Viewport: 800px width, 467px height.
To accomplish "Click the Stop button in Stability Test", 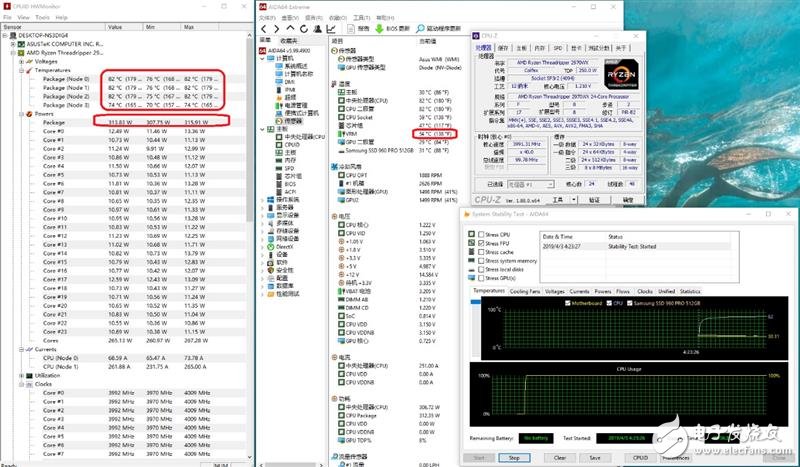I will [514, 458].
